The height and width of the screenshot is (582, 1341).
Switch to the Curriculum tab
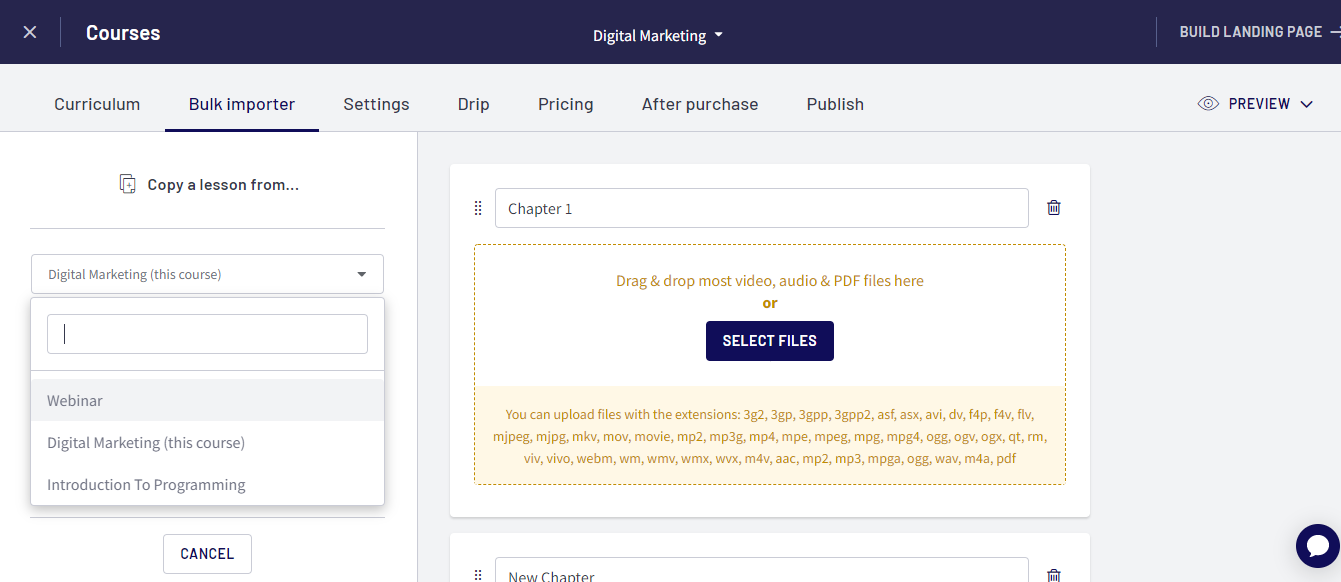pos(97,104)
